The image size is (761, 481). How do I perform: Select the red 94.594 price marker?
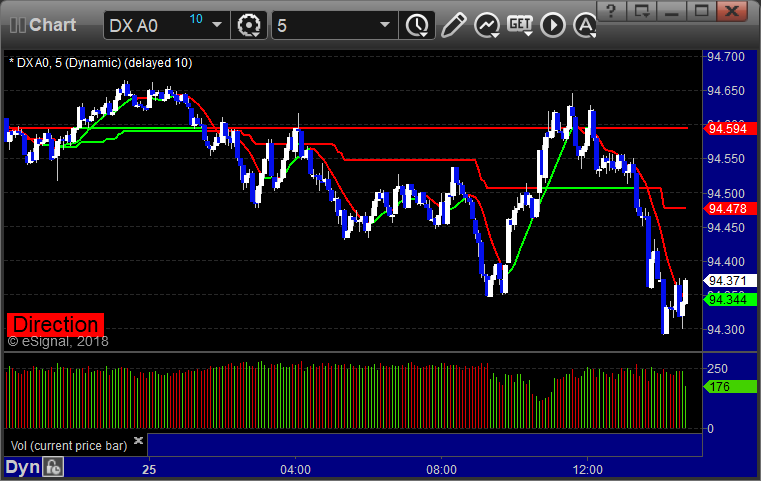[x=729, y=129]
